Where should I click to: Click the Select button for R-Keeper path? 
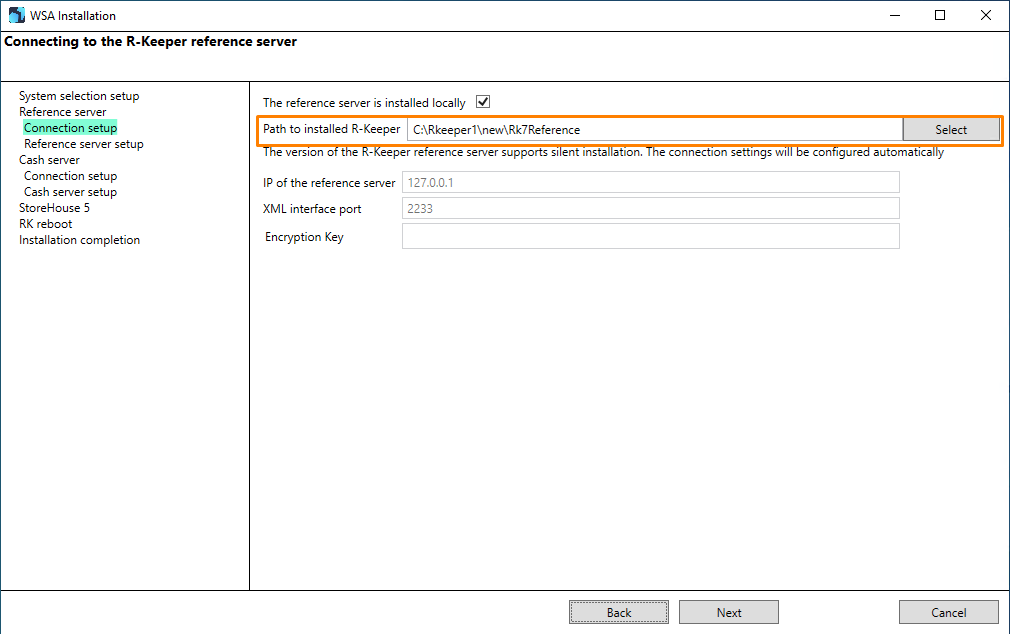(951, 130)
